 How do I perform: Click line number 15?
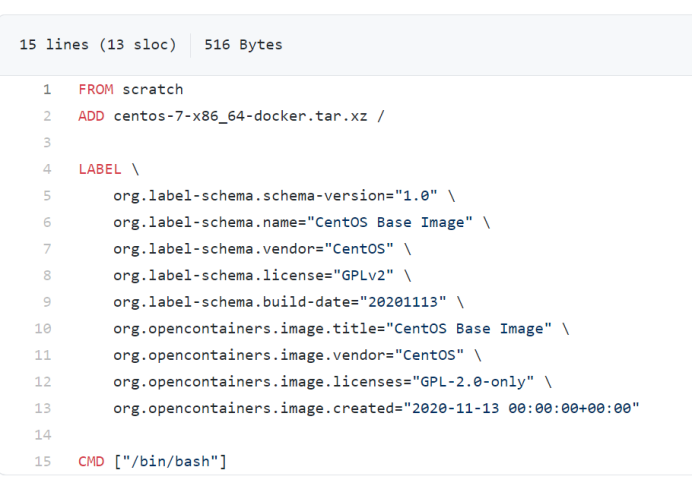click(43, 461)
